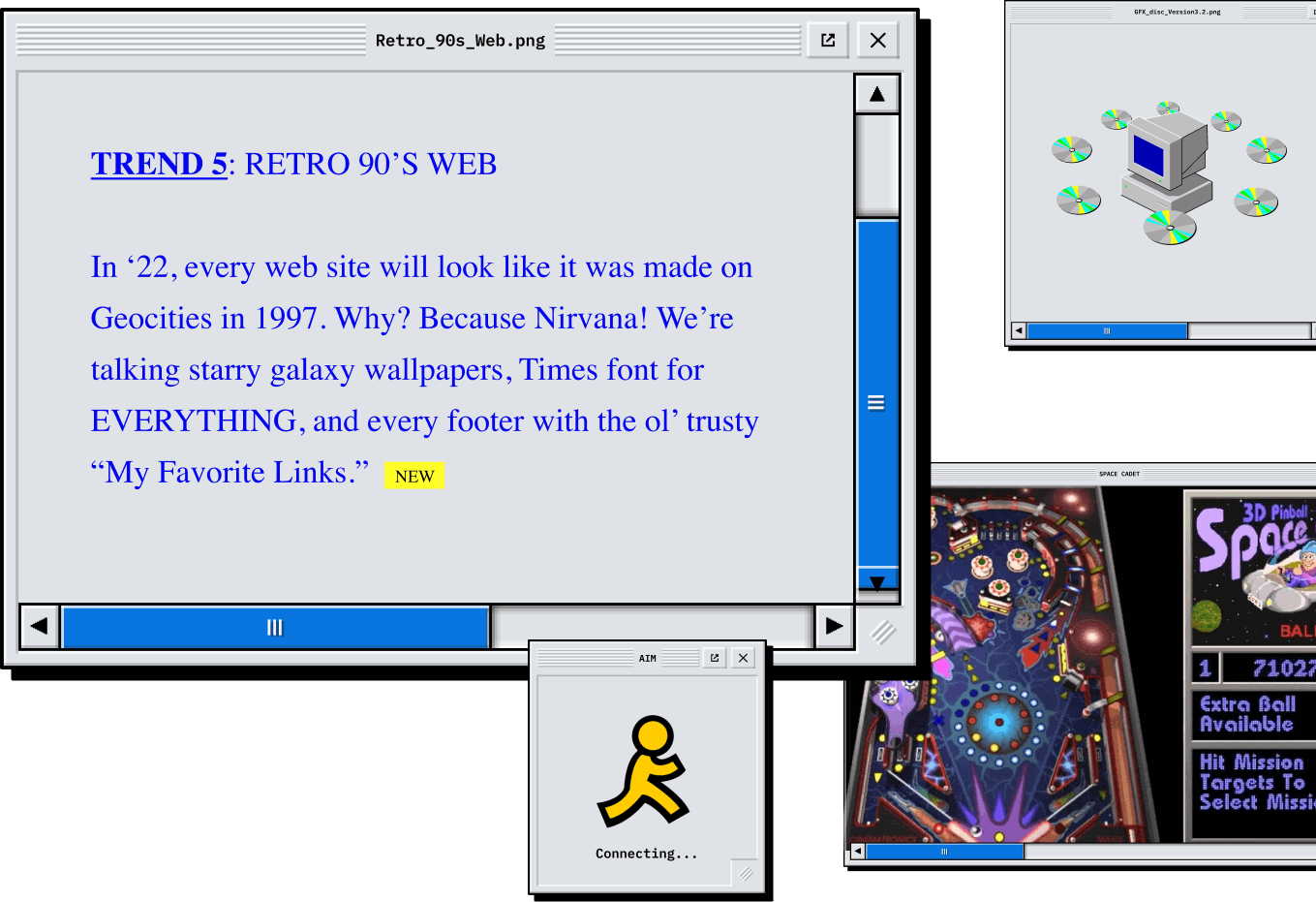Image resolution: width=1316 pixels, height=902 pixels.
Task: Click the yellow NEW badge
Action: tap(414, 476)
